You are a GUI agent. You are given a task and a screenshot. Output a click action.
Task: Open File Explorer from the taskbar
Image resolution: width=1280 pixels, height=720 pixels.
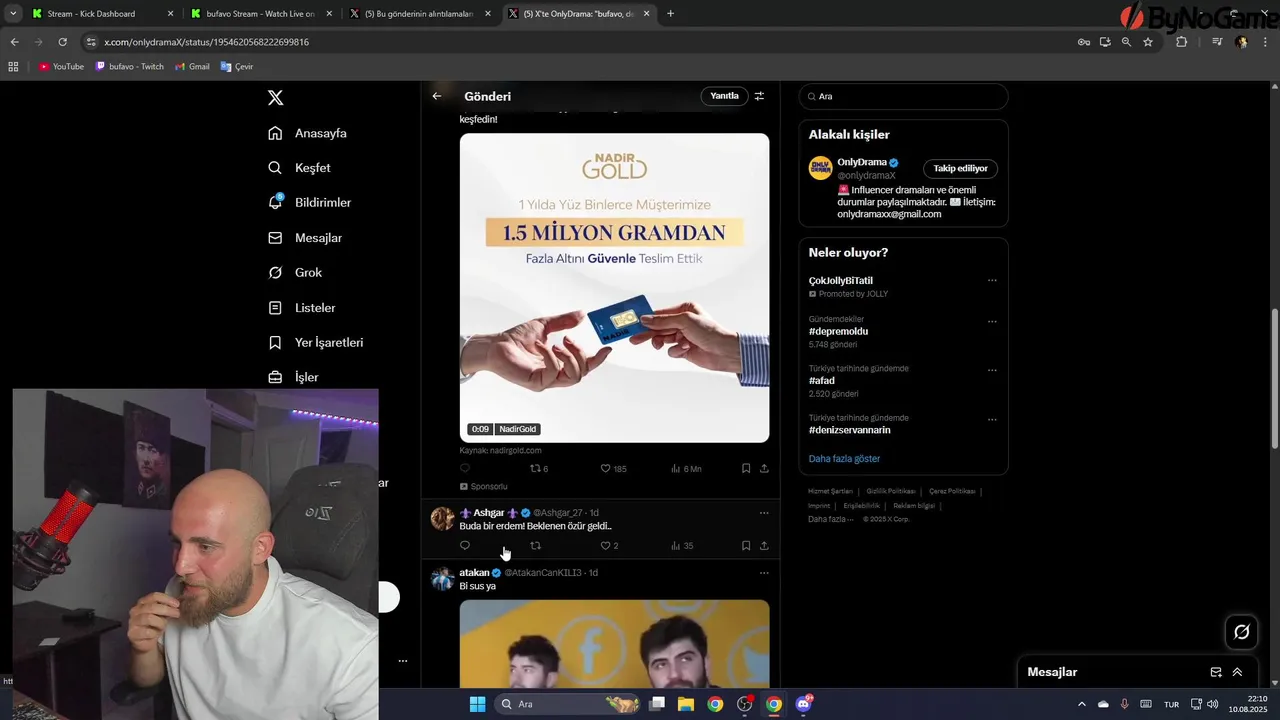click(x=686, y=704)
